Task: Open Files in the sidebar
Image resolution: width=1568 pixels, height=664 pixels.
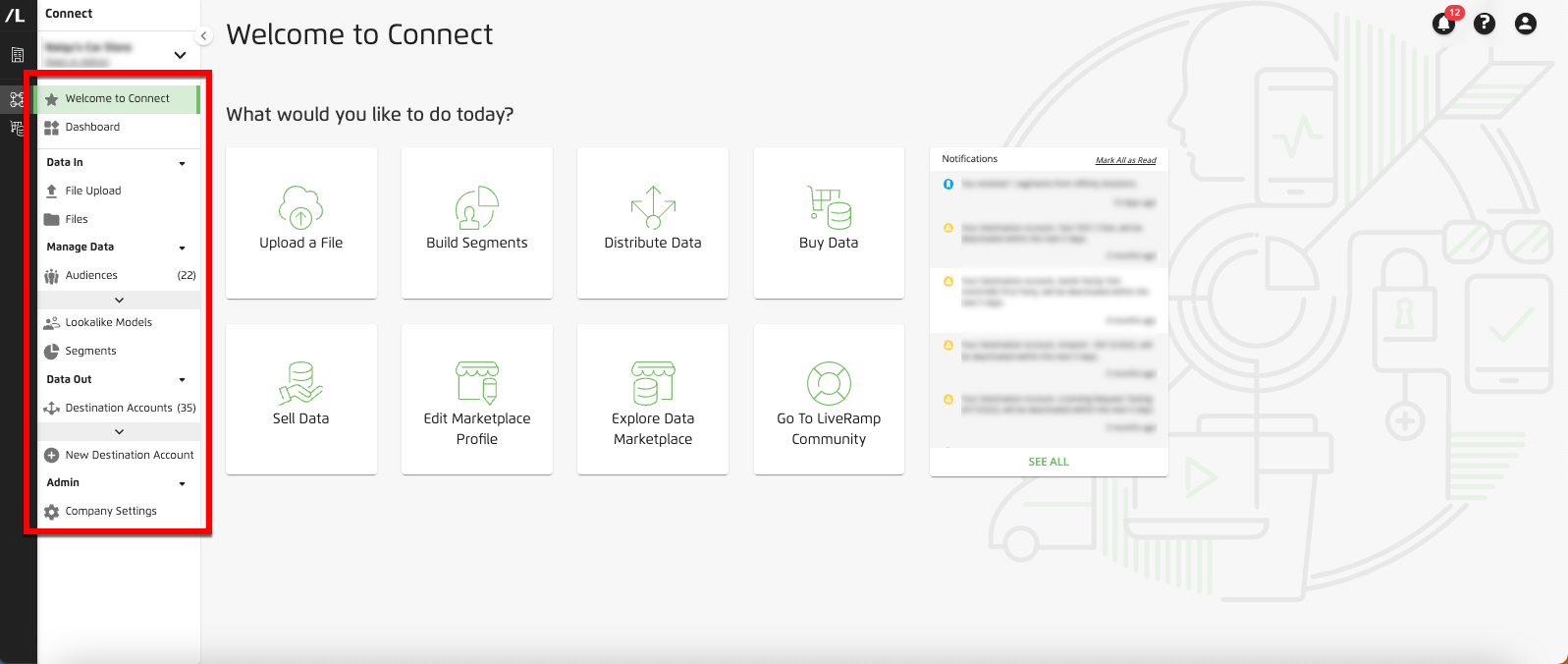Action: [x=118, y=220]
